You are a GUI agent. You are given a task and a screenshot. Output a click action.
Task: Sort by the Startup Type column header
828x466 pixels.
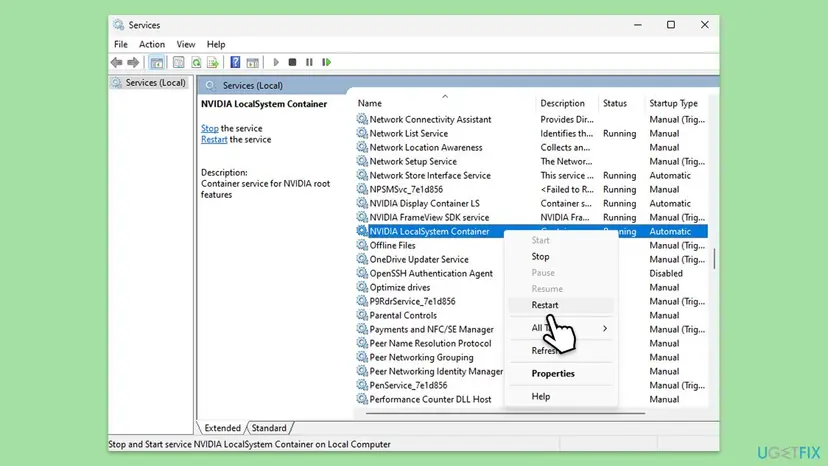676,103
